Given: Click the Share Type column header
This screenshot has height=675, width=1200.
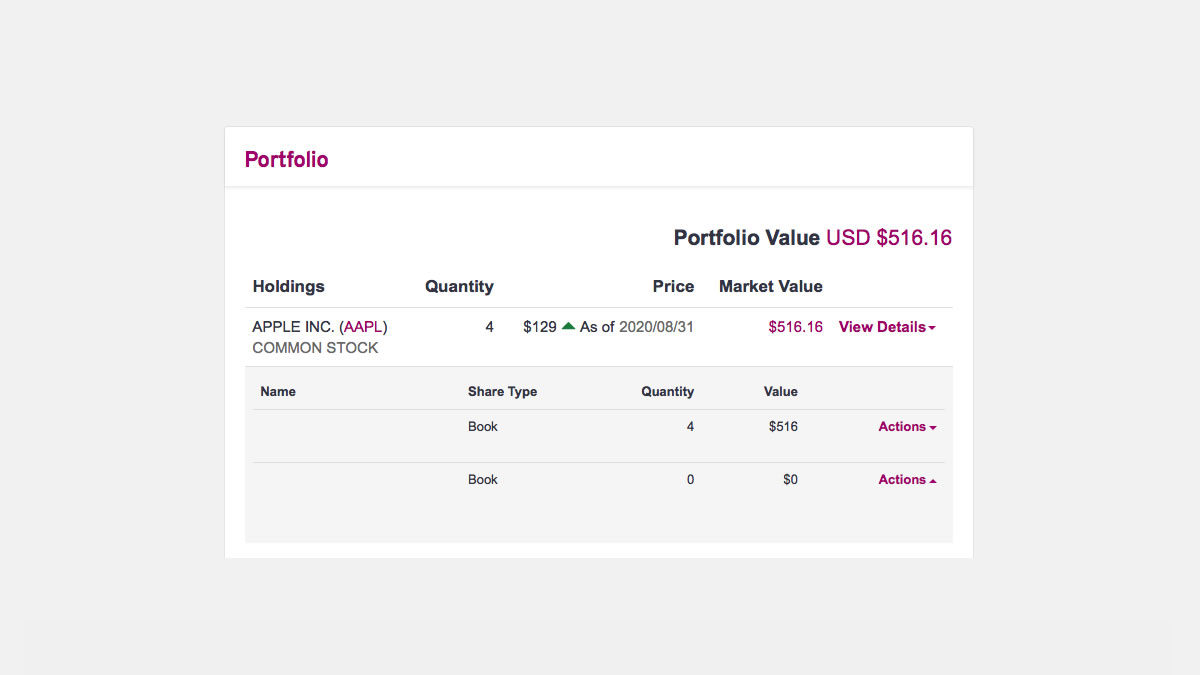Looking at the screenshot, I should 503,392.
